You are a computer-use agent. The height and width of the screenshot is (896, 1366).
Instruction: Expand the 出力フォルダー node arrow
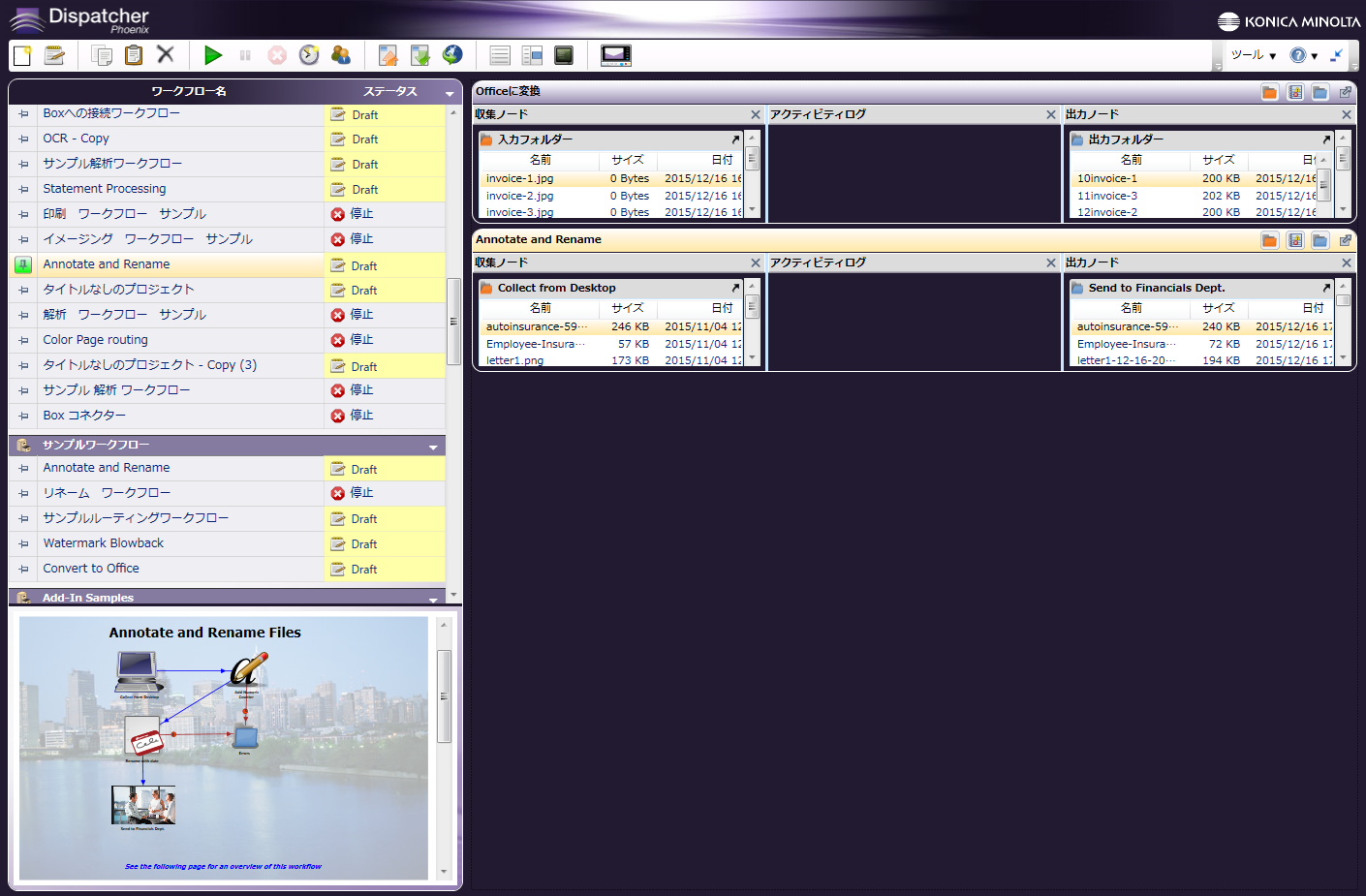[1326, 139]
